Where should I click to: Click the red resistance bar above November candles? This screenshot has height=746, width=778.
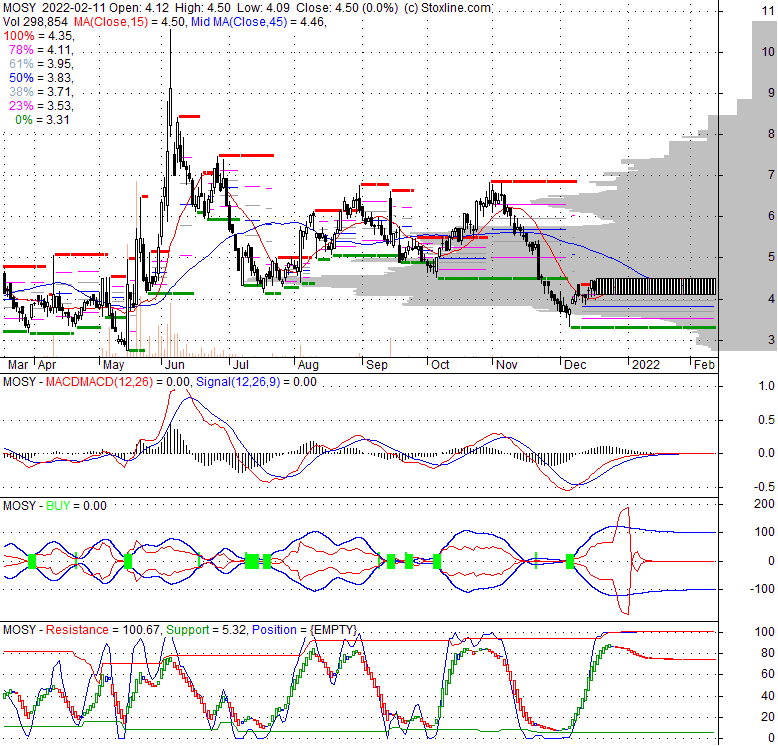(x=534, y=182)
